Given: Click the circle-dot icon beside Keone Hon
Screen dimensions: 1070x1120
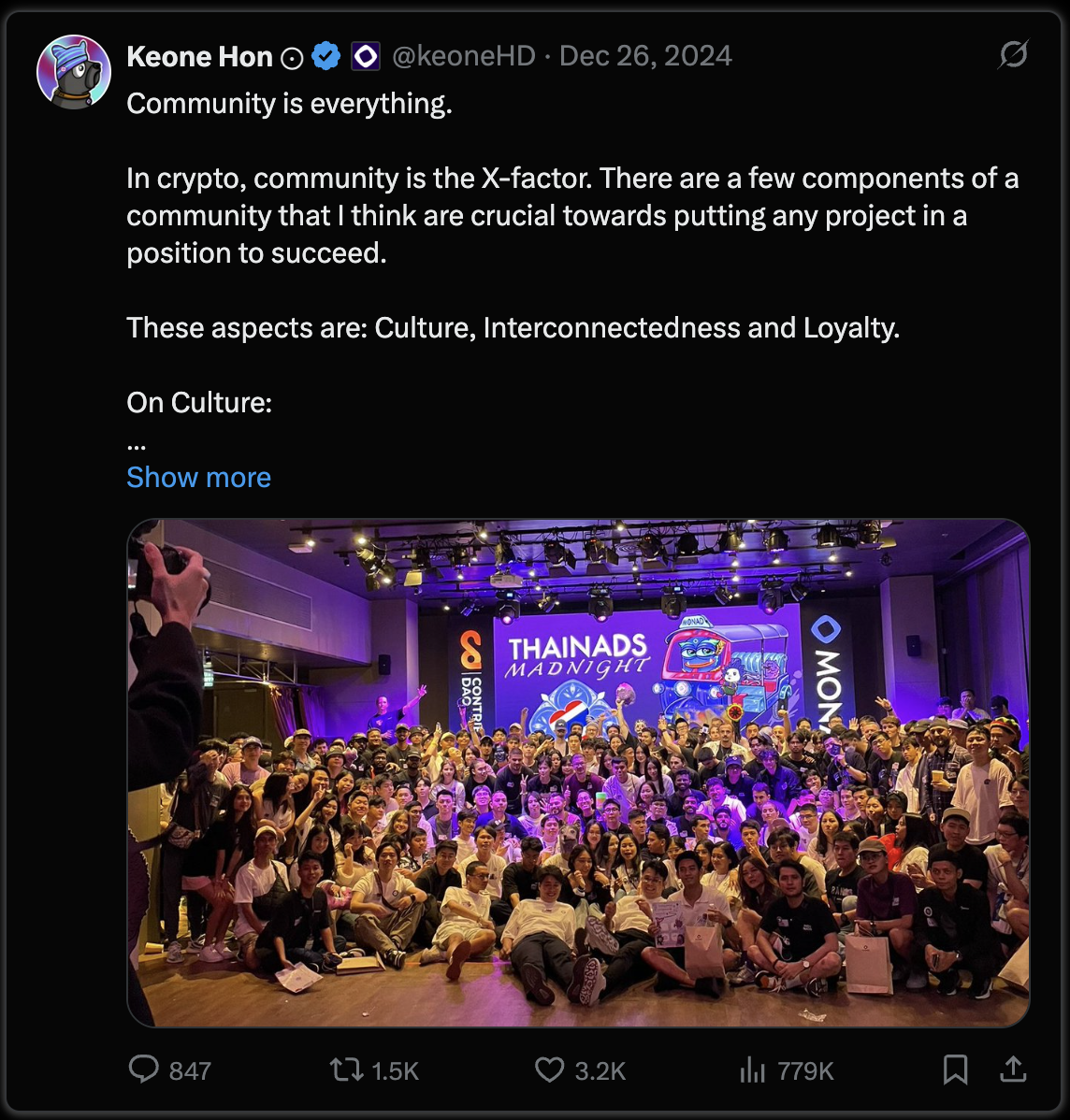Looking at the screenshot, I should (292, 58).
